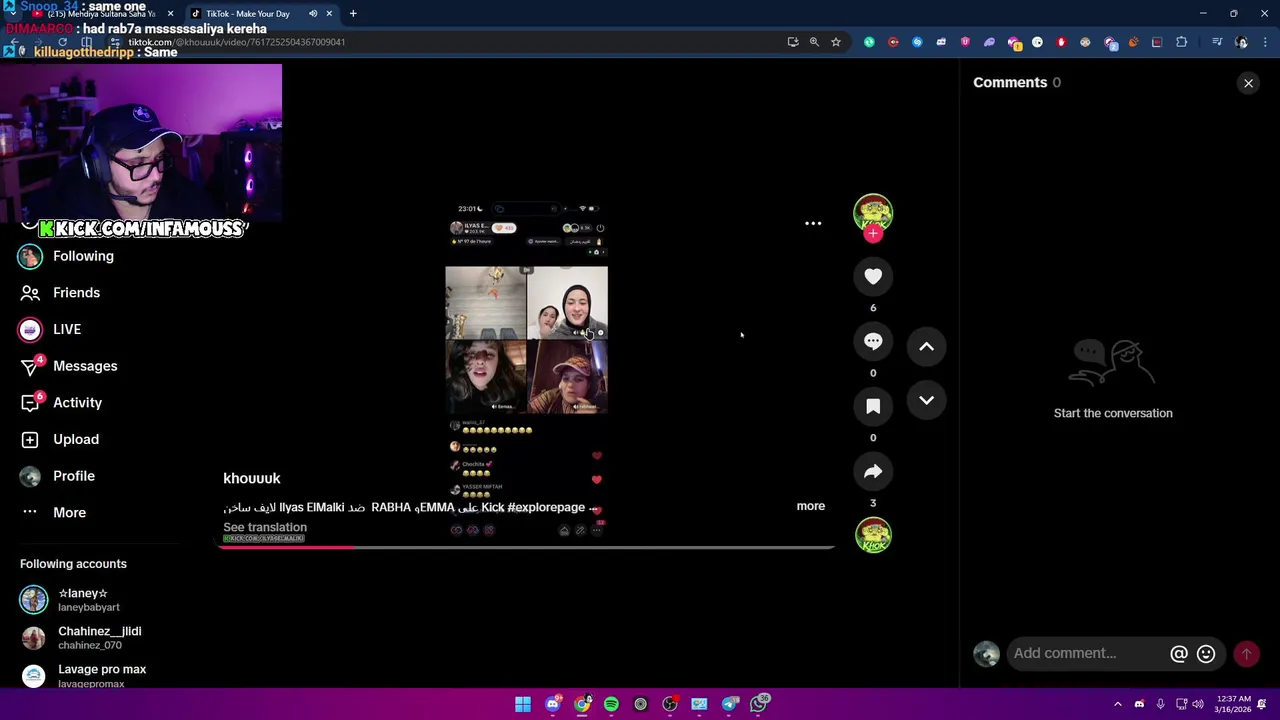Screen dimensions: 1280x720
Task: Open the taskbar clock and date
Action: click(1235, 704)
